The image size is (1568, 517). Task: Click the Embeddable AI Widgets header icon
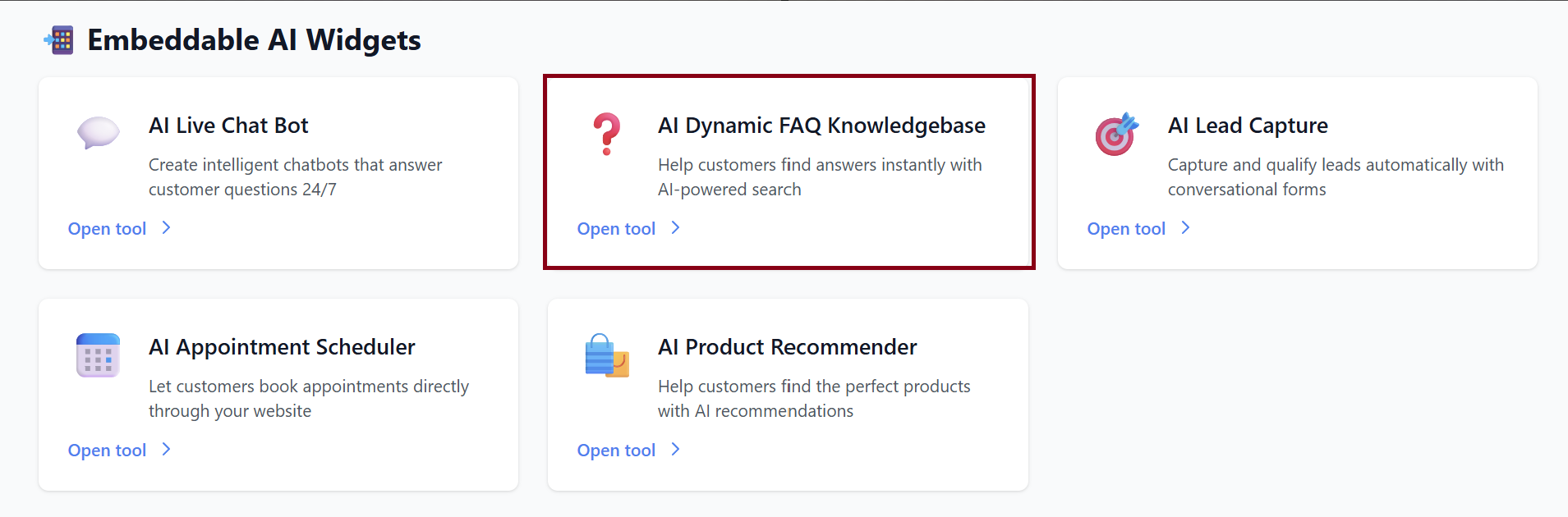click(x=60, y=39)
